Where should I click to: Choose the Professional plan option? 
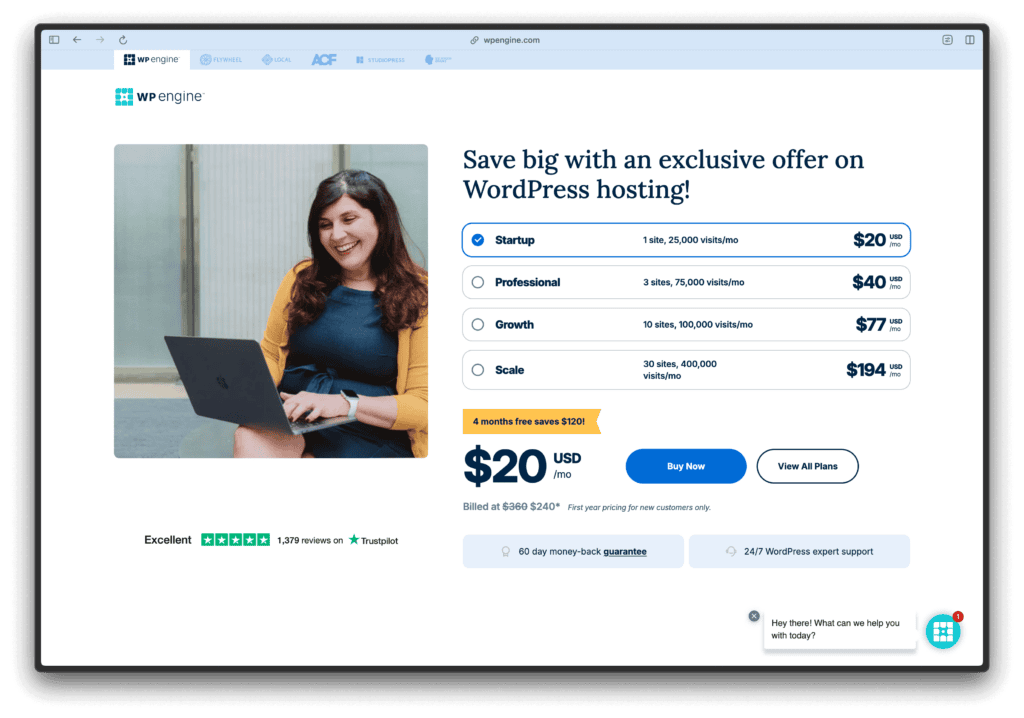click(686, 282)
